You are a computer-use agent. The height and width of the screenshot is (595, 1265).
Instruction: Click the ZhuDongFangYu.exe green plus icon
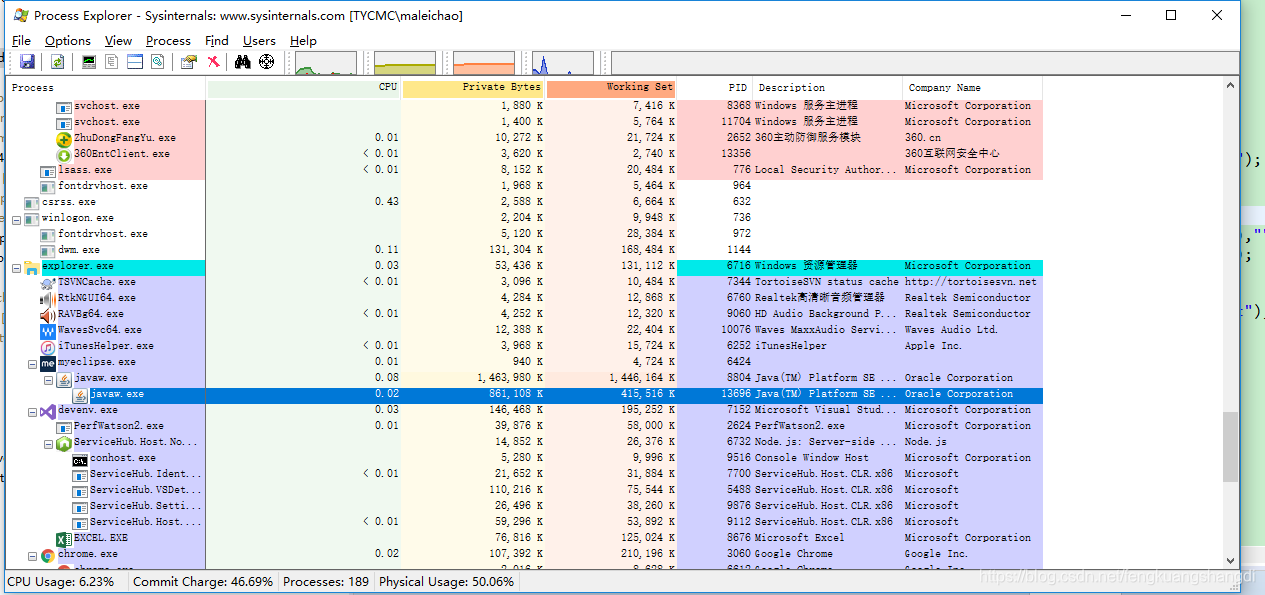tap(64, 138)
